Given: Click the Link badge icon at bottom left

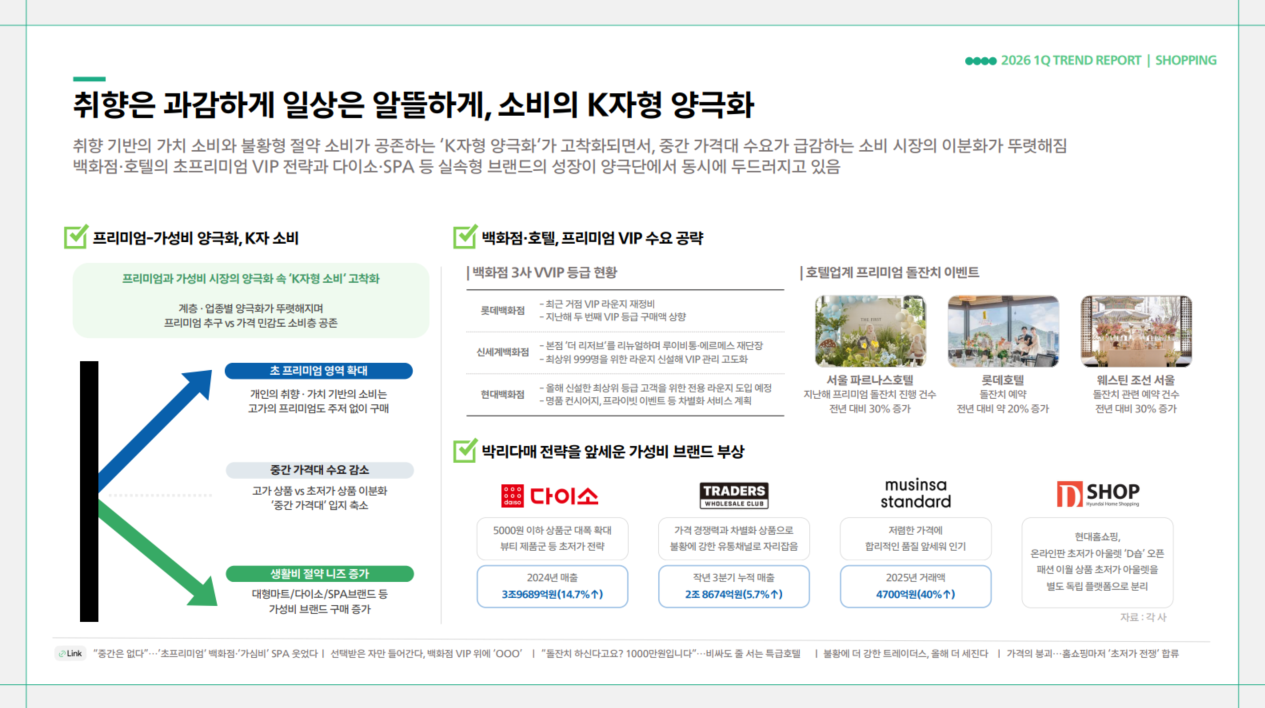Looking at the screenshot, I should [69, 653].
